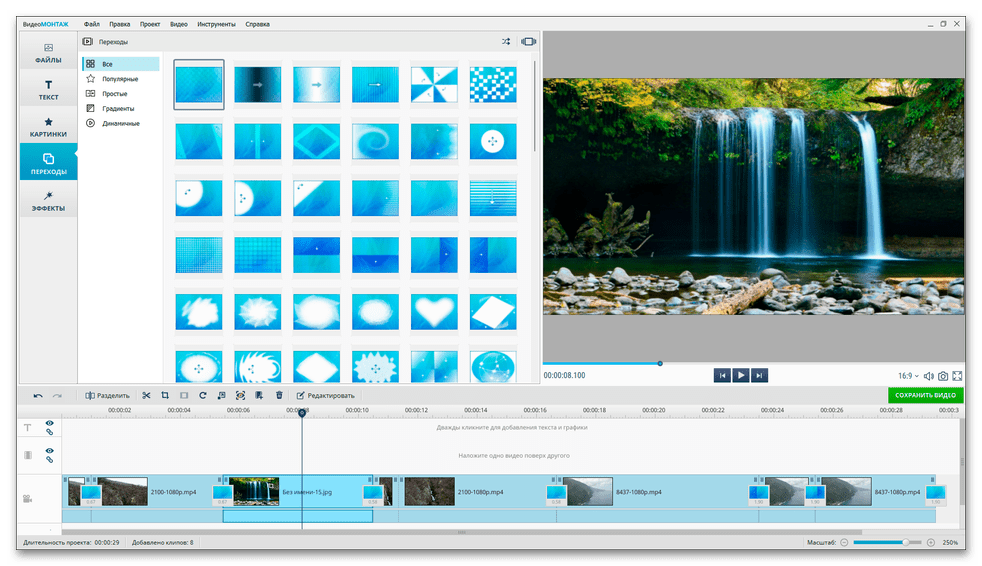Click the Редактировать button
Viewport: 982px width, 566px height.
coord(325,395)
